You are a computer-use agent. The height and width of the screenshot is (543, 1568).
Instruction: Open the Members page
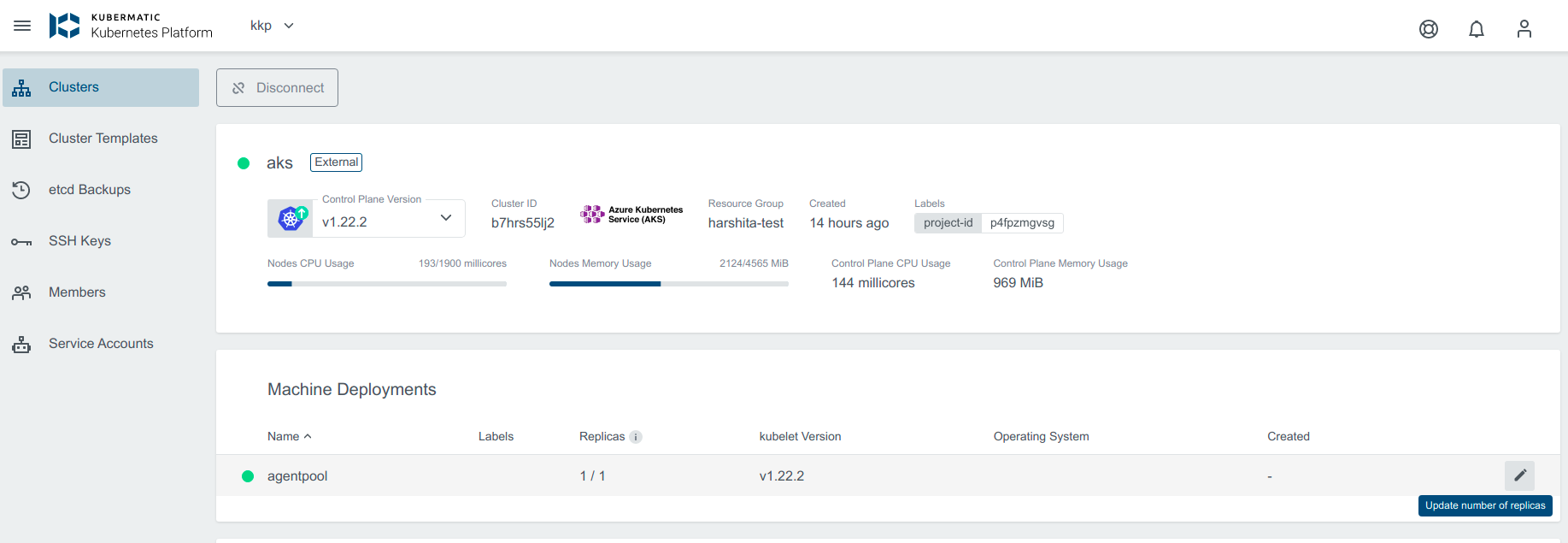point(77,292)
